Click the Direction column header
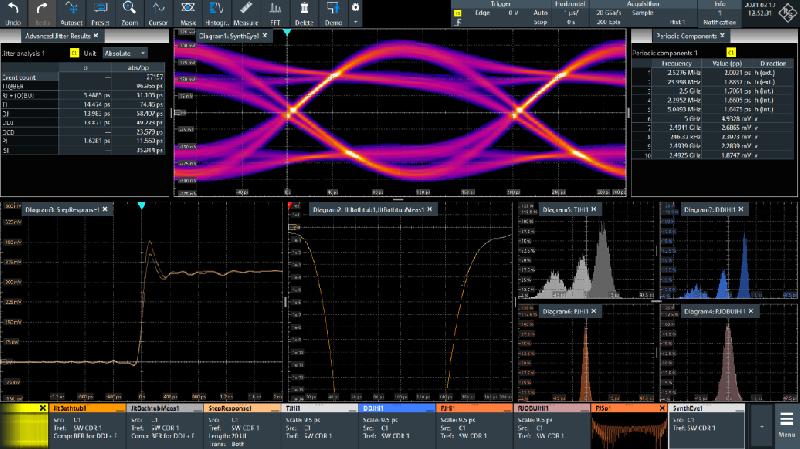The width and height of the screenshot is (800, 449). click(773, 64)
